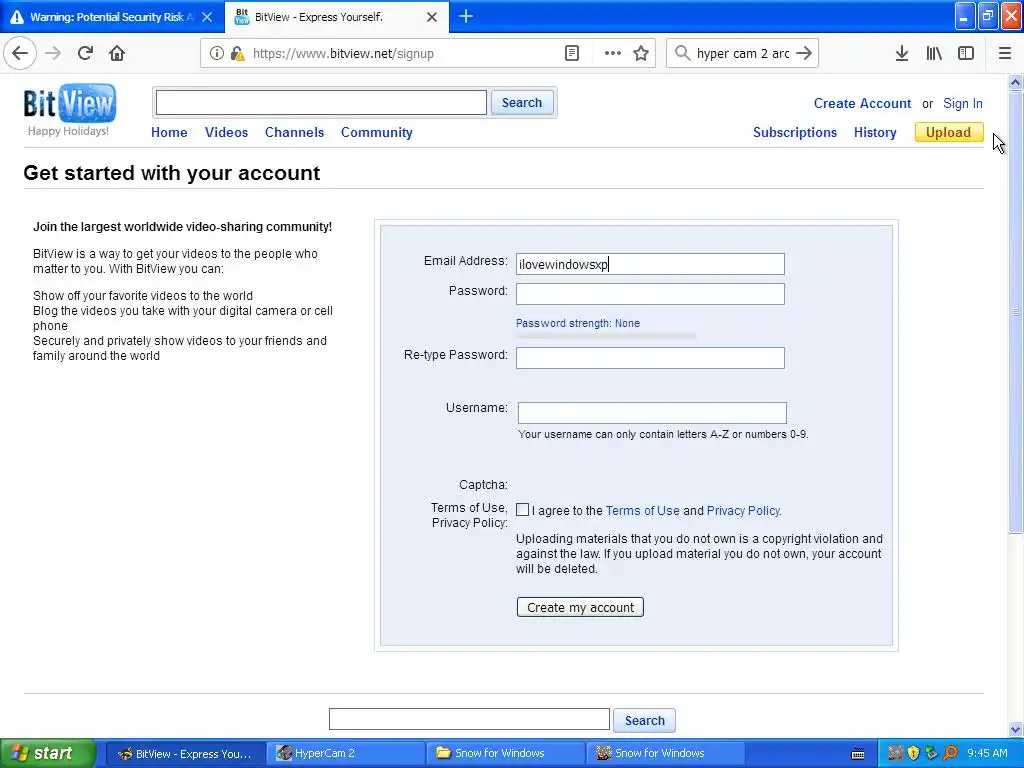Viewport: 1024px width, 768px height.
Task: Close the Warning: Potential Security Risk tab
Action: point(207,17)
